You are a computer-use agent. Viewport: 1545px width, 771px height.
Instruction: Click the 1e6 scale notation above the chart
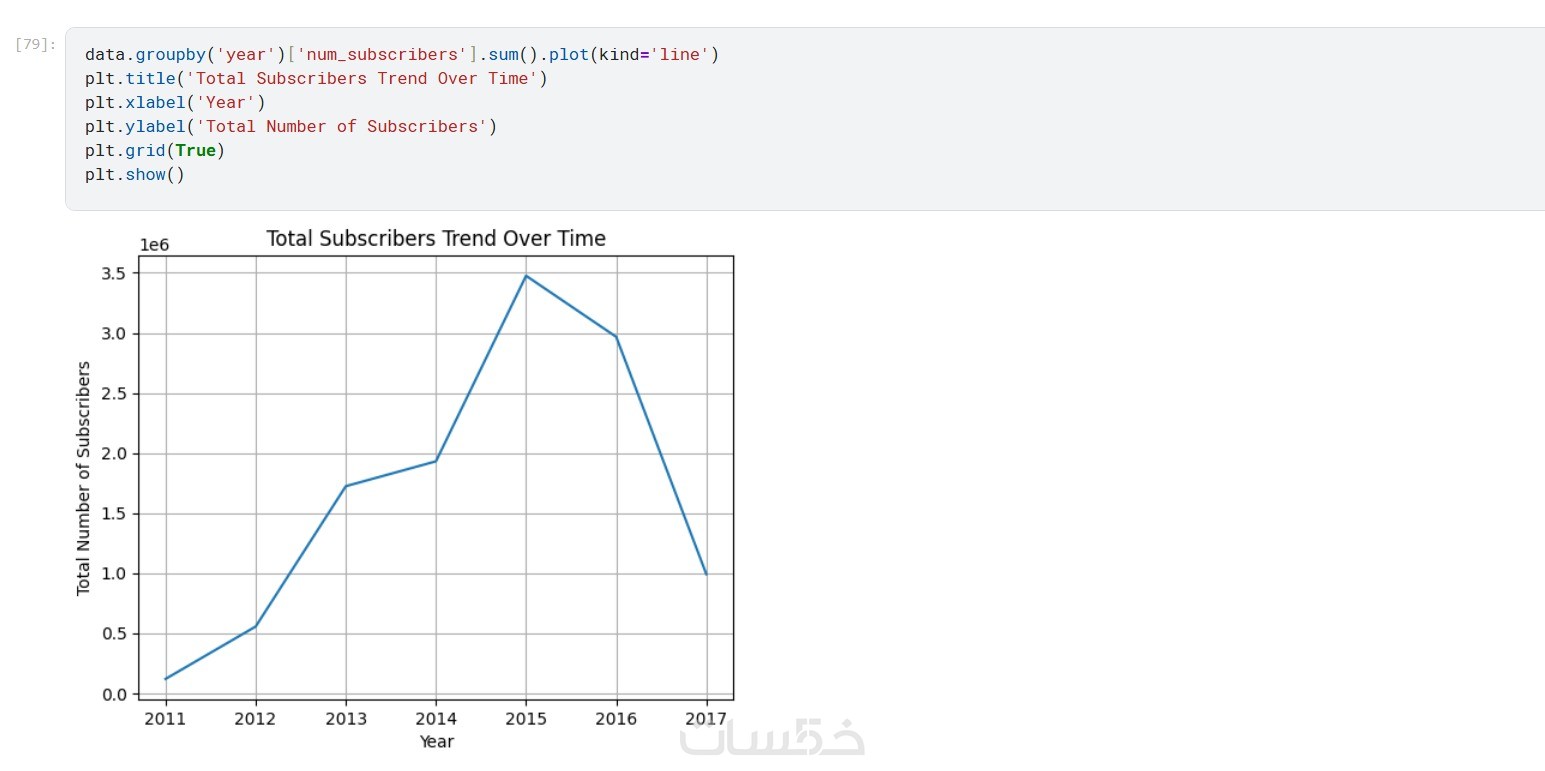(x=154, y=245)
